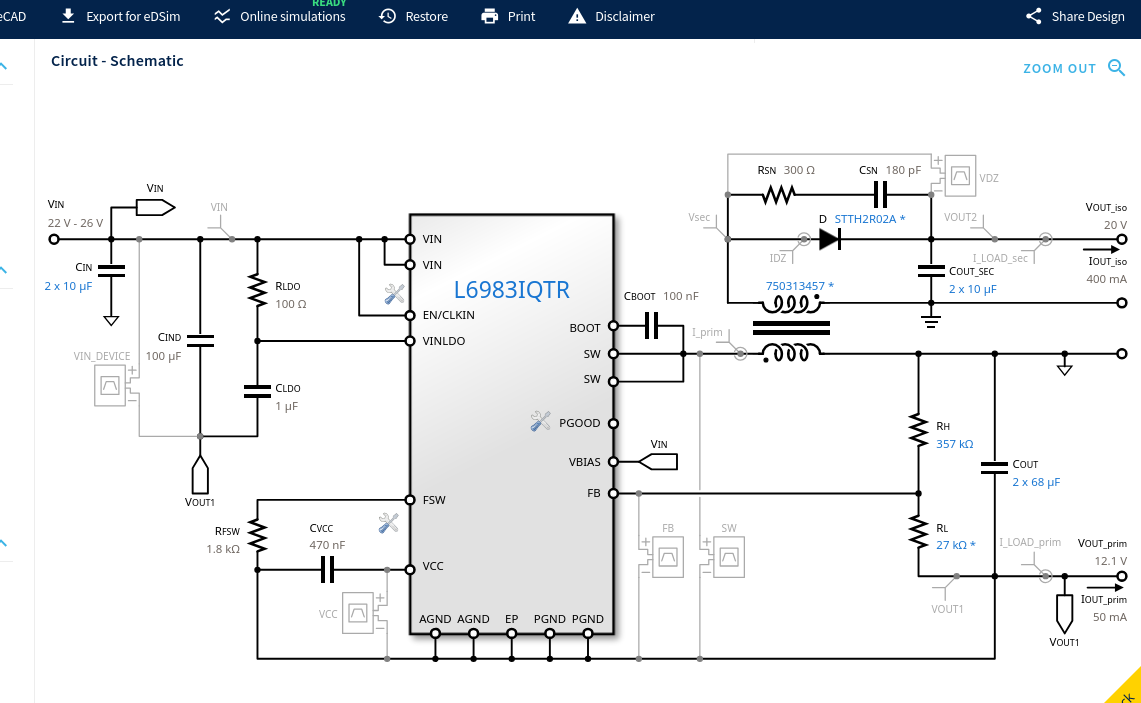1141x703 pixels.
Task: Edit the RH 357 kΩ resistor value
Action: [x=954, y=444]
